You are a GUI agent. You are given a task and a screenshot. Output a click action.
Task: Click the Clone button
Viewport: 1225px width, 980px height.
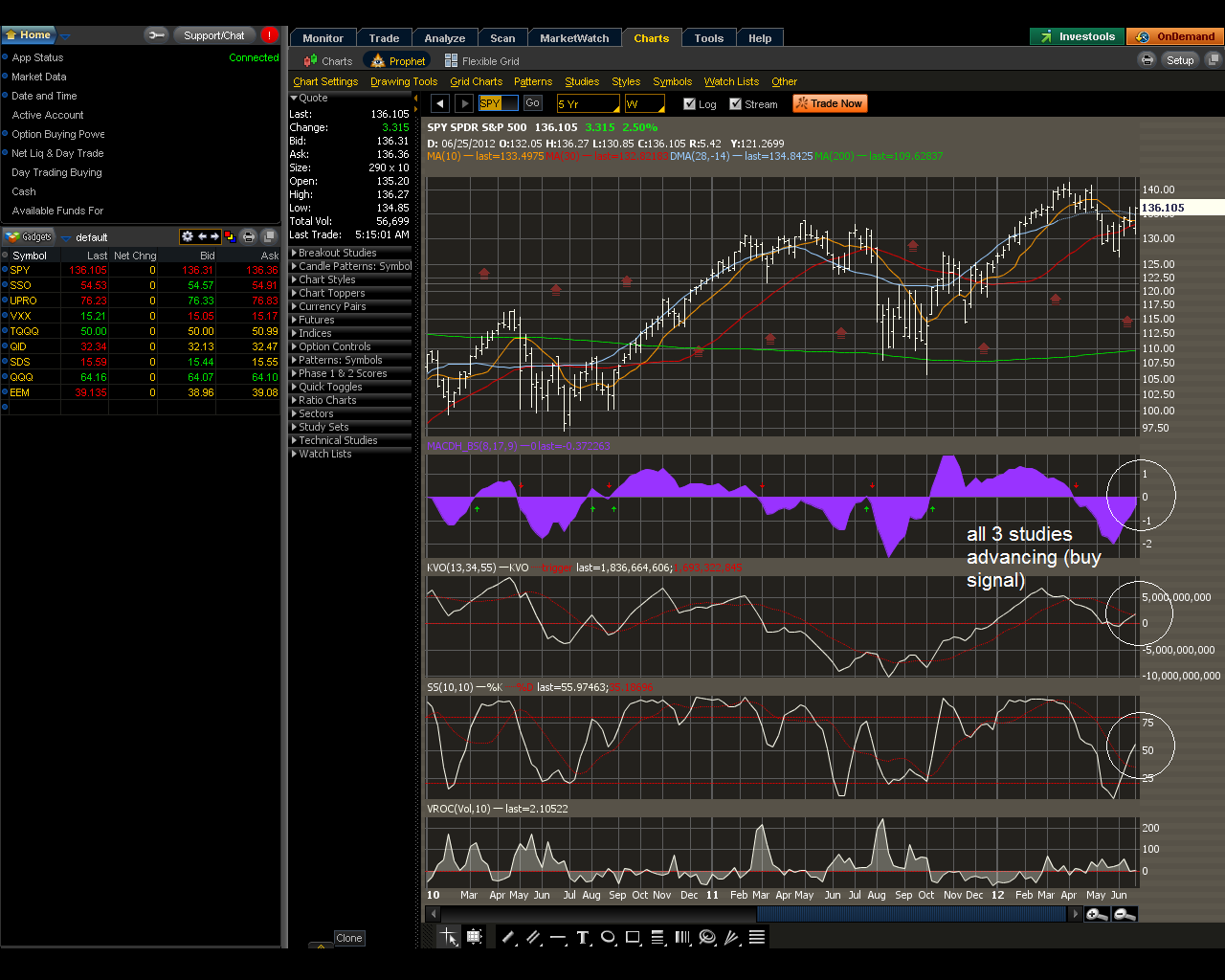coord(349,938)
